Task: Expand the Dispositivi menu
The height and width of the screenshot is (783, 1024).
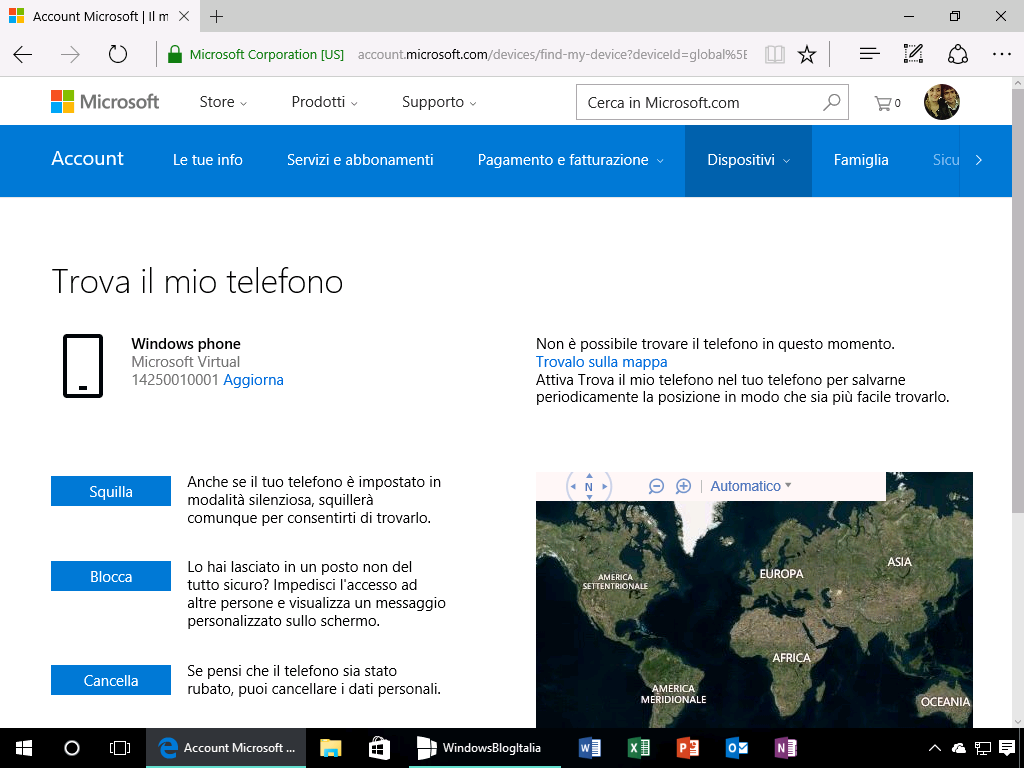Action: click(748, 160)
